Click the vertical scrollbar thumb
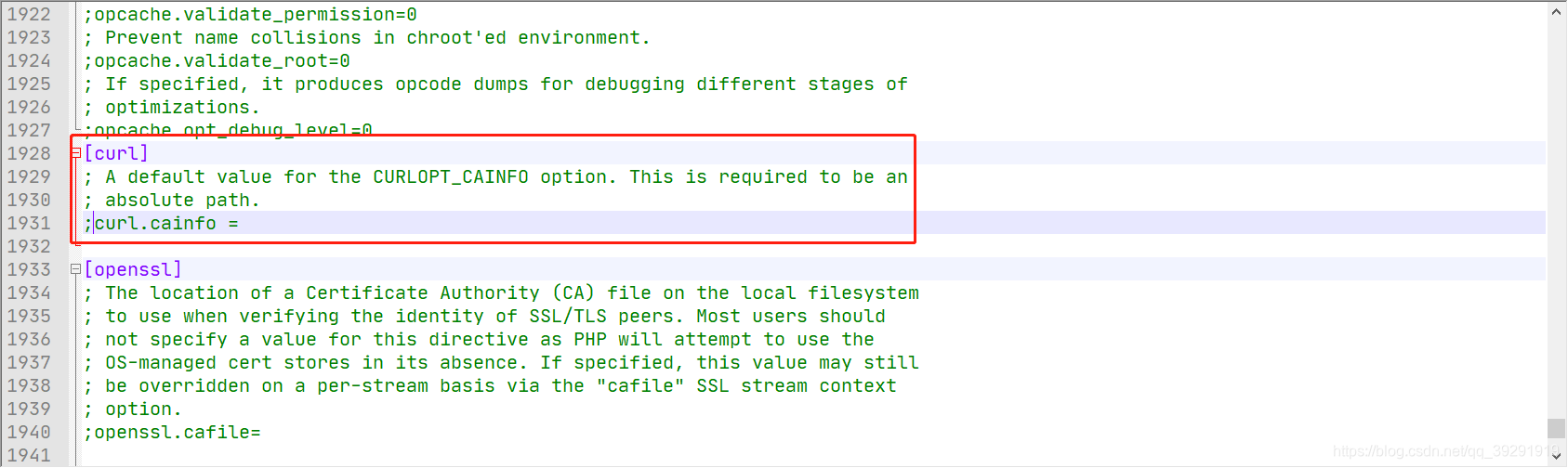The width and height of the screenshot is (1568, 468). (1556, 428)
